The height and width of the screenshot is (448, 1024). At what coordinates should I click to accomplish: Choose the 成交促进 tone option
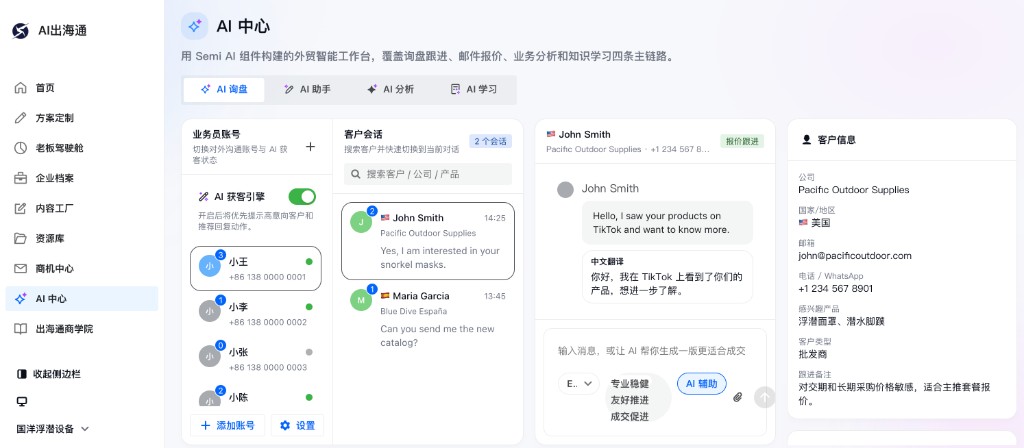pyautogui.click(x=630, y=416)
